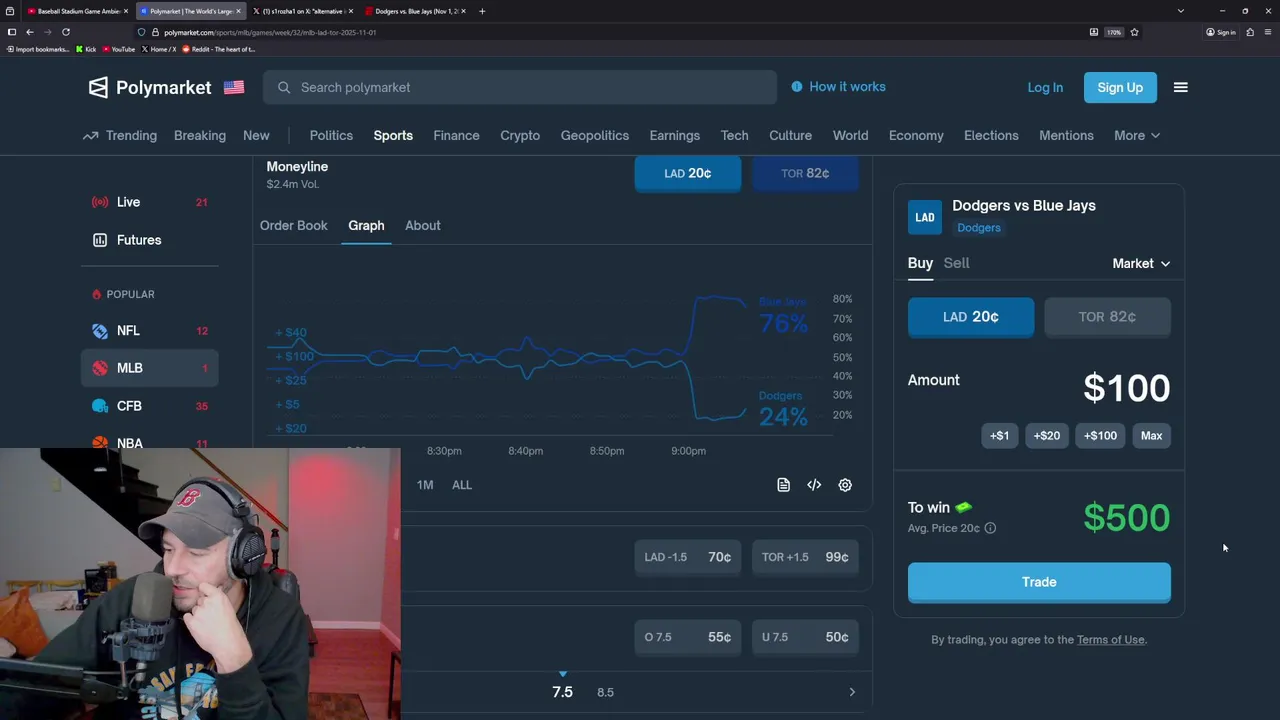Click the LAD team badge in trade panel
Screen dimensions: 1280x720
click(925, 217)
